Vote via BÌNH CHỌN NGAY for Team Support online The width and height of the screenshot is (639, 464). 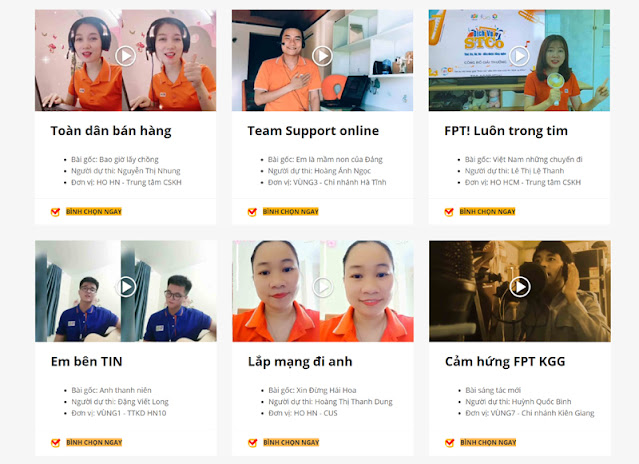[x=291, y=211]
